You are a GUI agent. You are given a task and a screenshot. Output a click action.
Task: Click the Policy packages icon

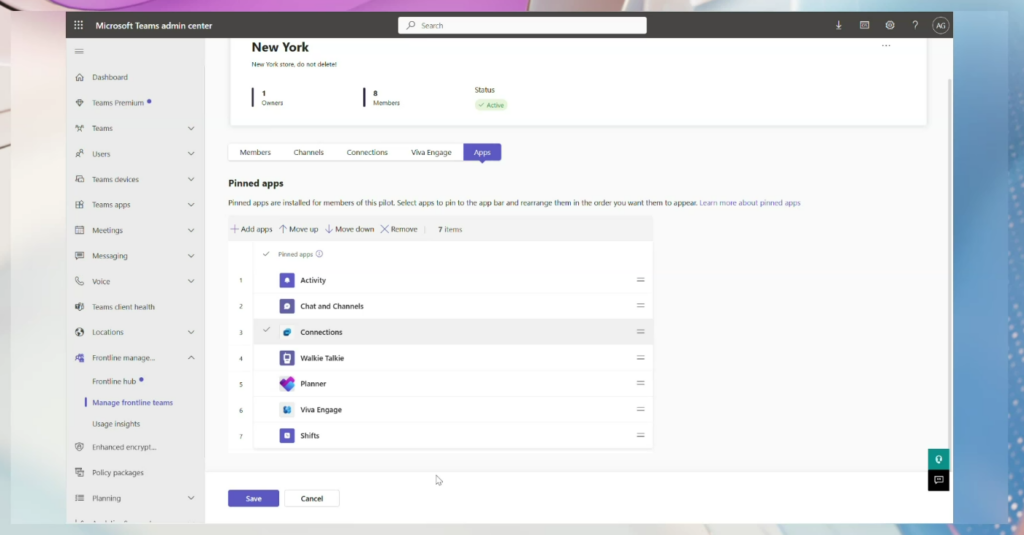coord(80,472)
